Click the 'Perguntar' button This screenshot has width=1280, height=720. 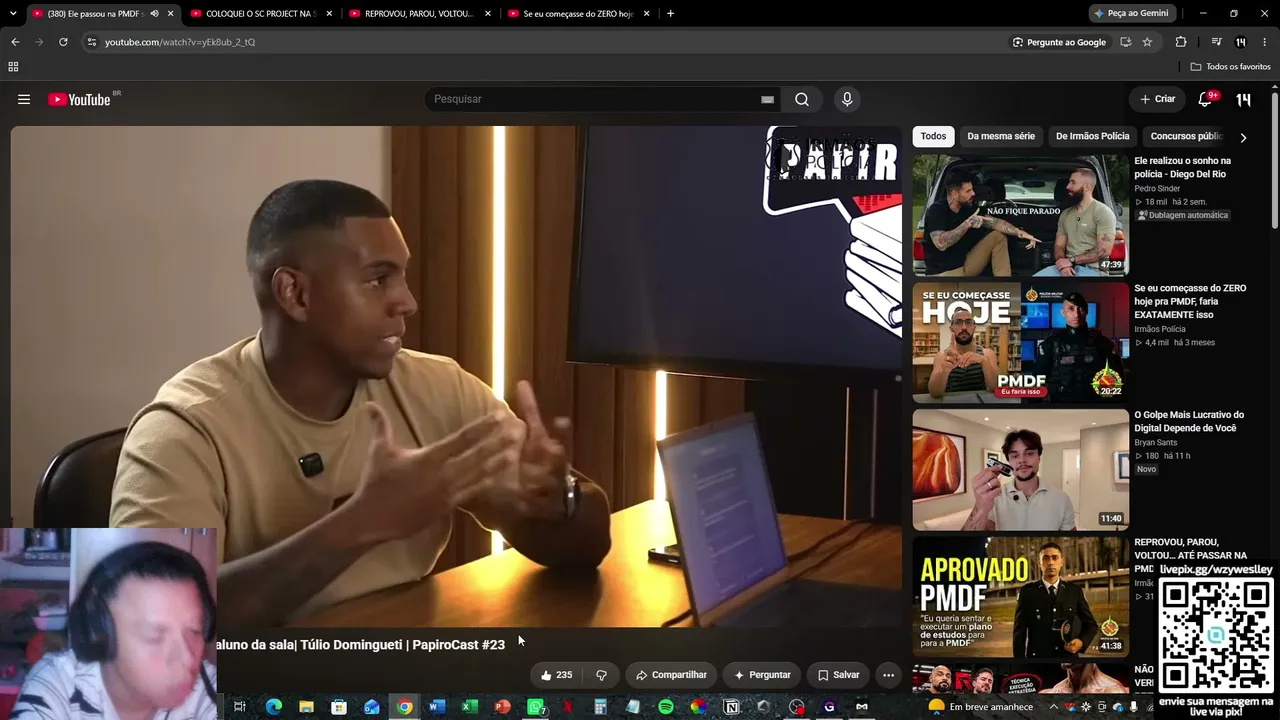point(762,675)
